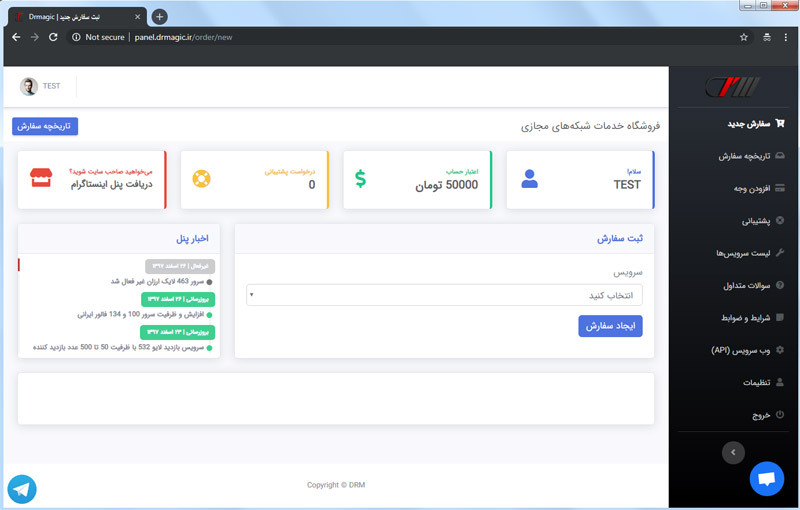
Task: Click news item about live view service 532
Action: click(x=118, y=347)
